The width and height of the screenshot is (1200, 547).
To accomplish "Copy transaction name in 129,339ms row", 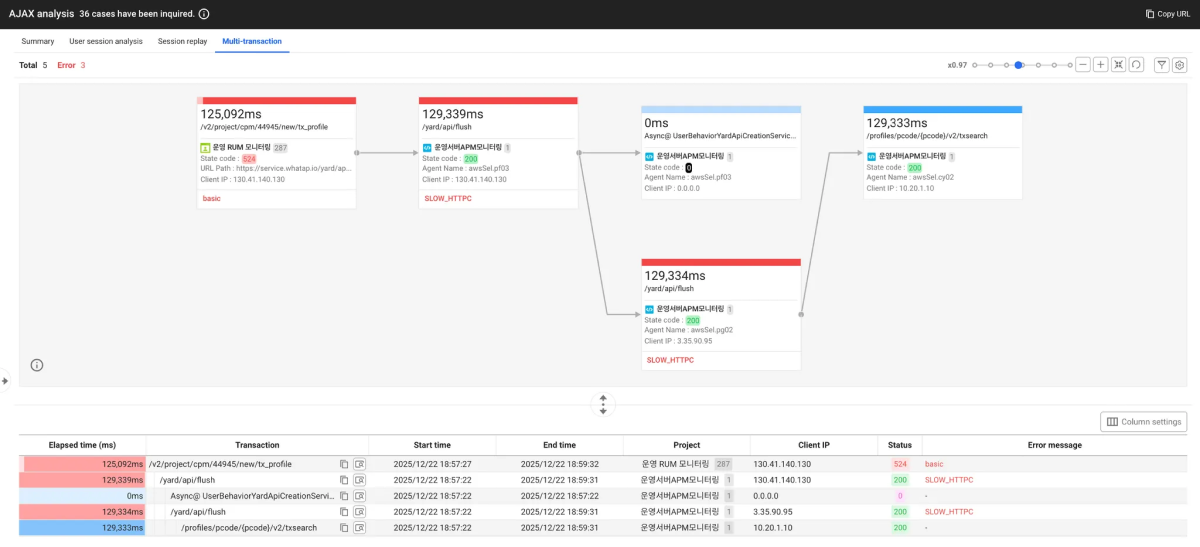I will (343, 480).
